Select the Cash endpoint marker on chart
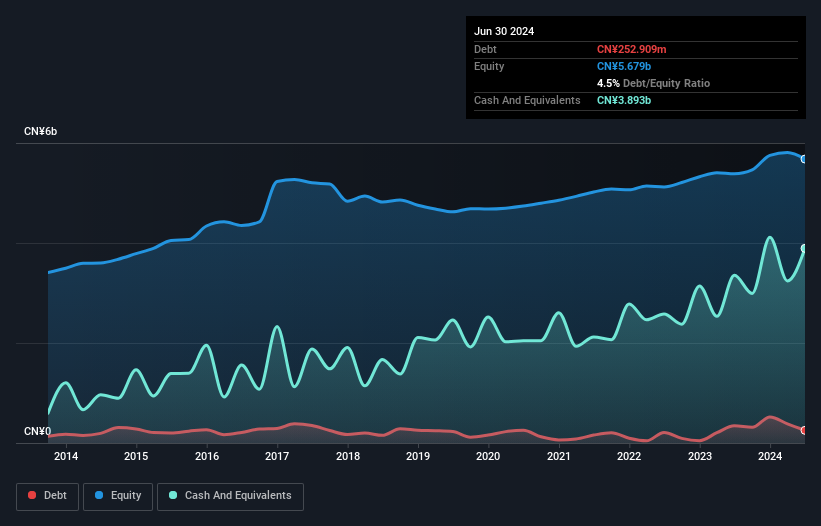 [804, 249]
